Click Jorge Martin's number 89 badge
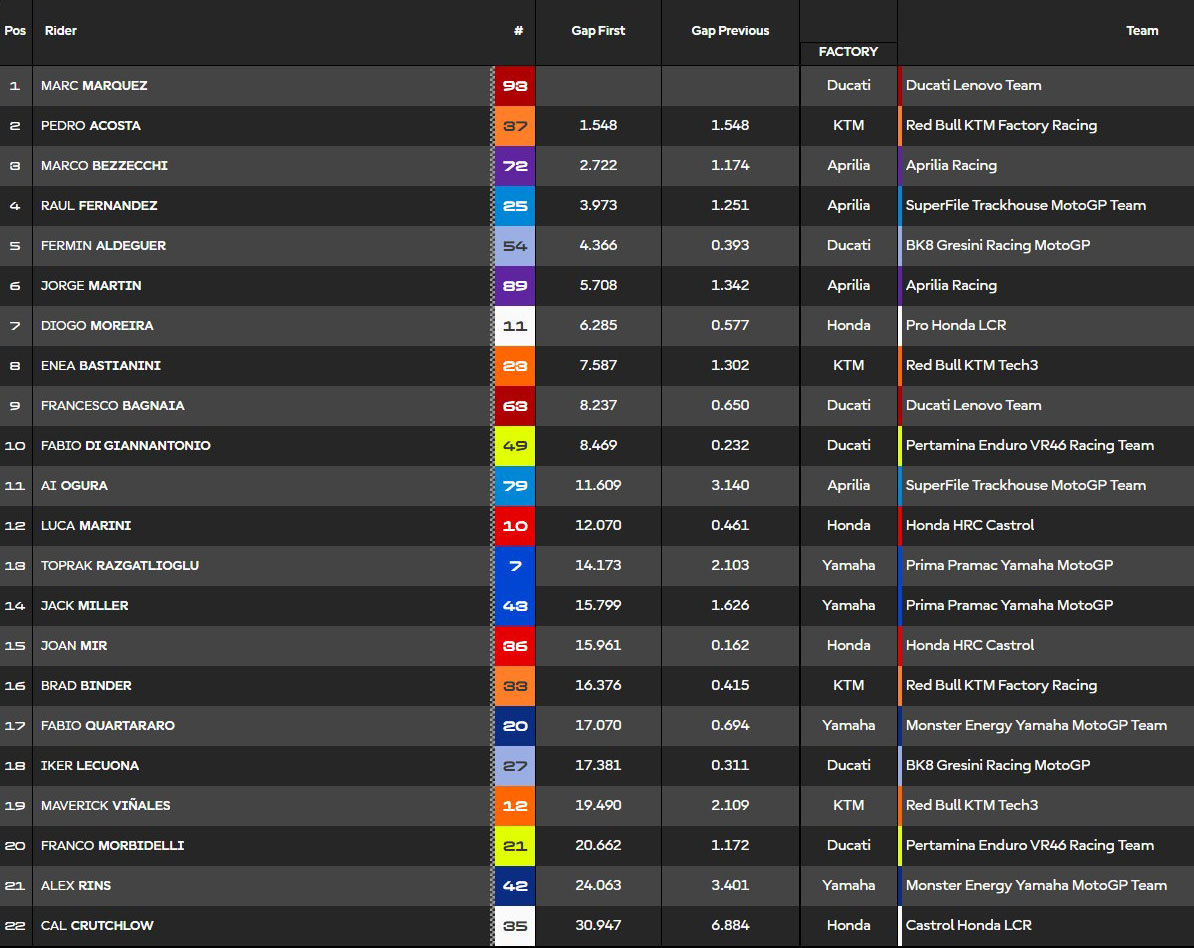The image size is (1194, 948). coord(515,286)
